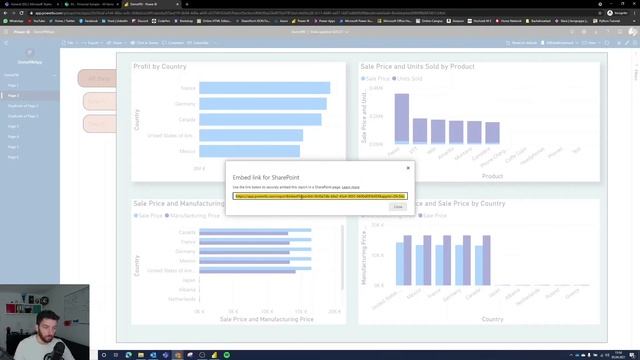Click the Manufacturing Price legend item
Viewport: 640px width, 360px height.
(192, 216)
